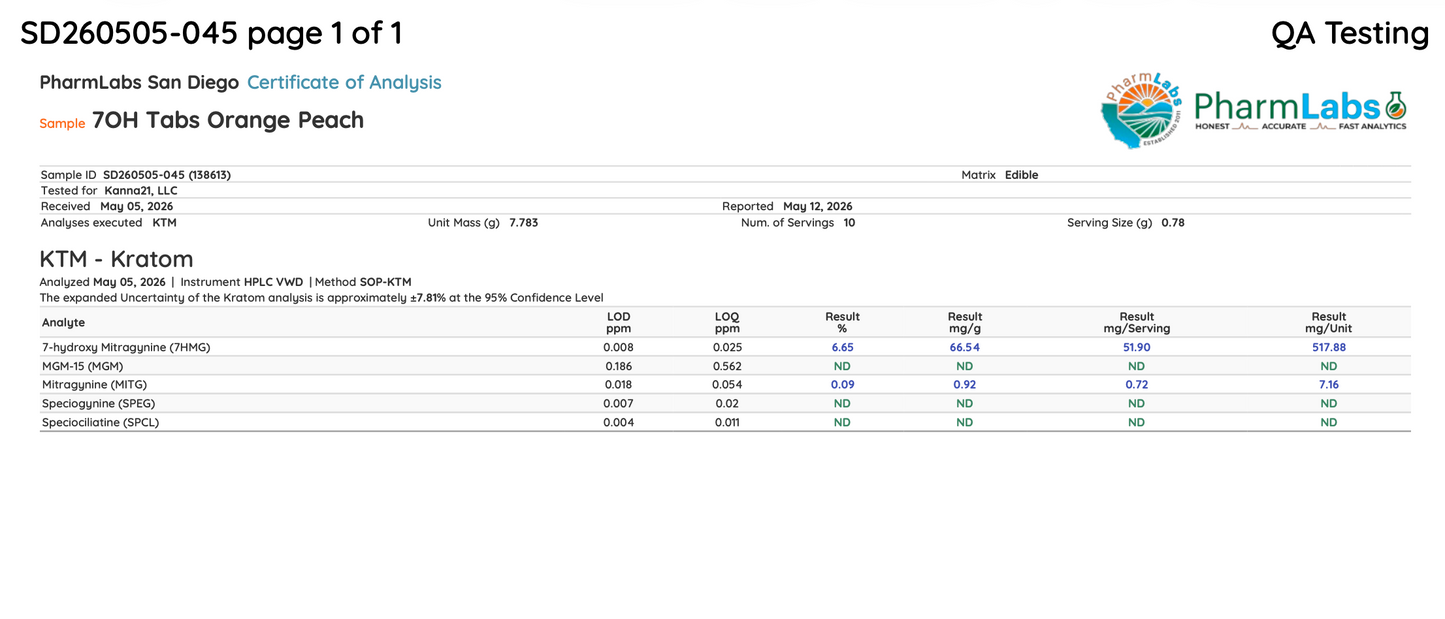Click the Speciociliatine (SPCL) row label
This screenshot has height=619, width=1445.
pos(100,423)
